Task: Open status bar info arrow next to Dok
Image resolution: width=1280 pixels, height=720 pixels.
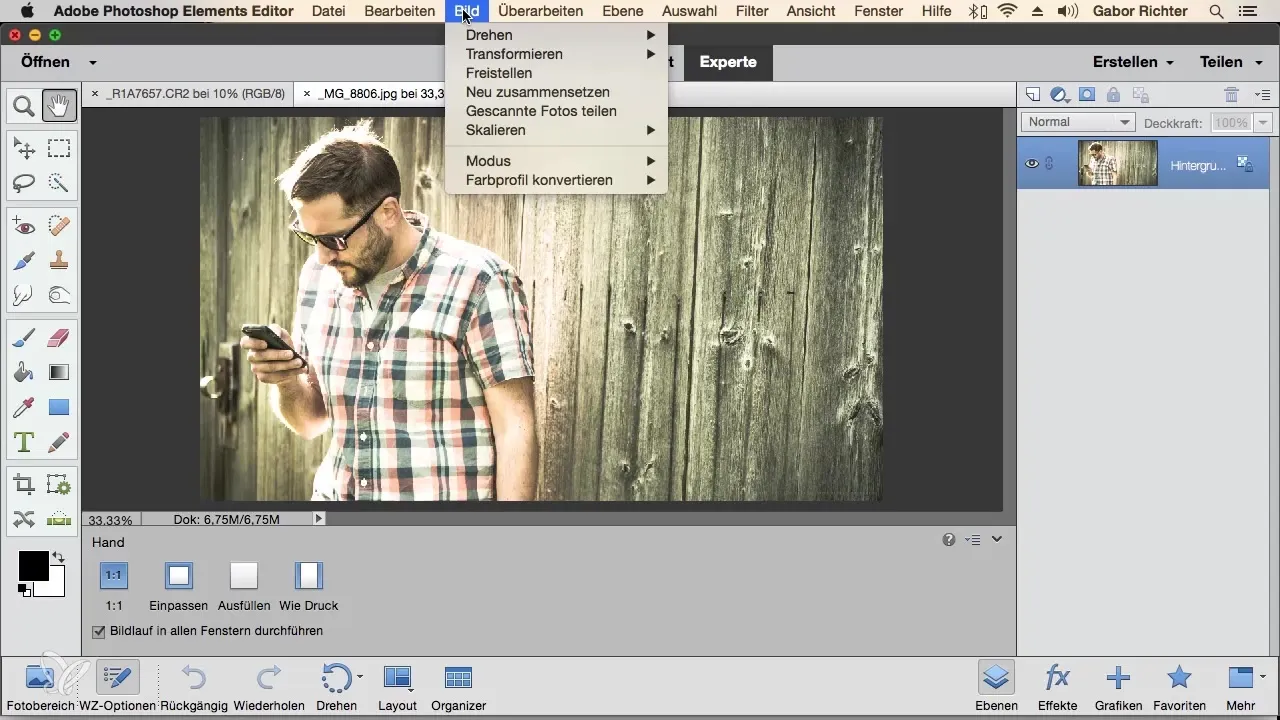Action: tap(319, 519)
